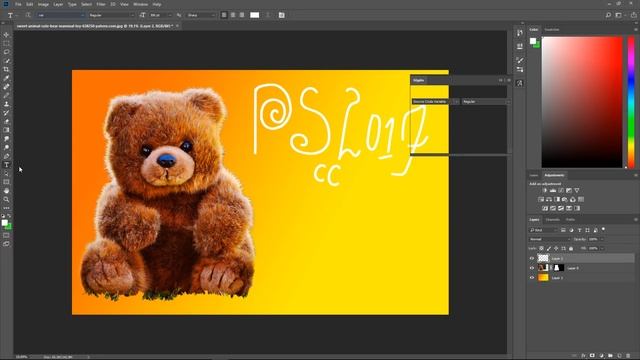This screenshot has height=360, width=640.
Task: Add a Vibrance adjustment
Action: click(x=577, y=190)
